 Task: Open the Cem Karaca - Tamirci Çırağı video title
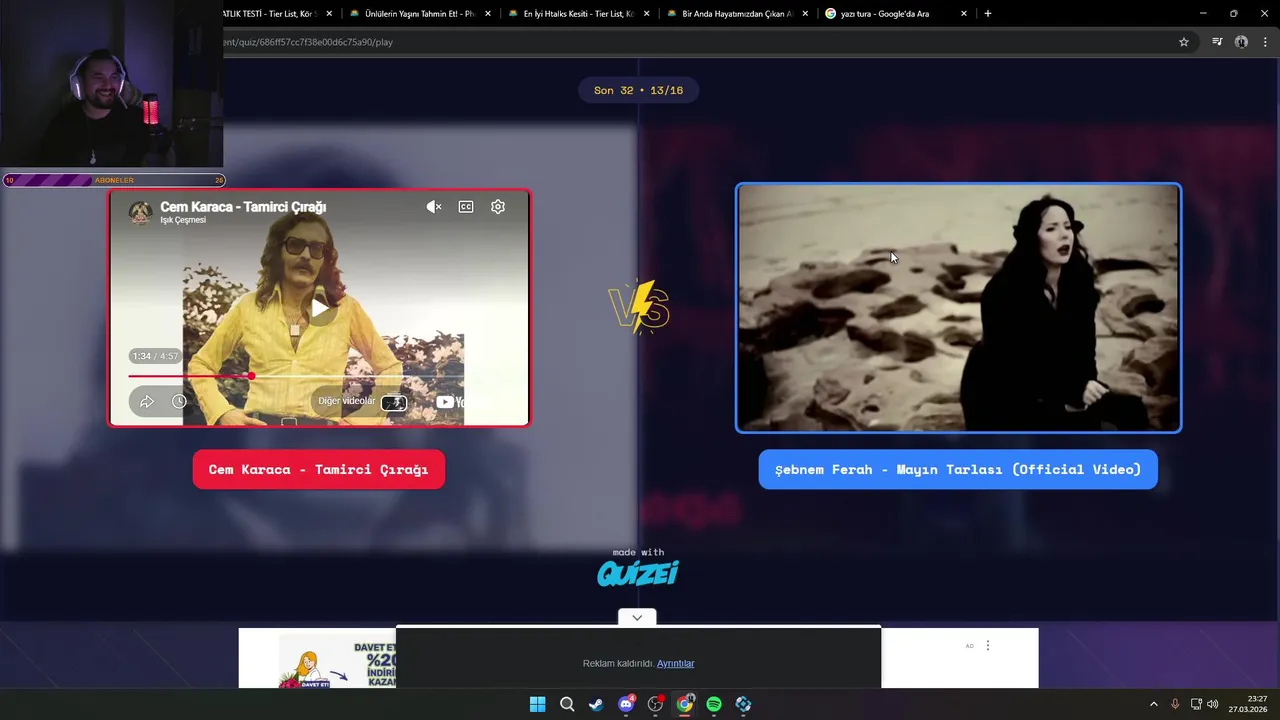point(243,206)
